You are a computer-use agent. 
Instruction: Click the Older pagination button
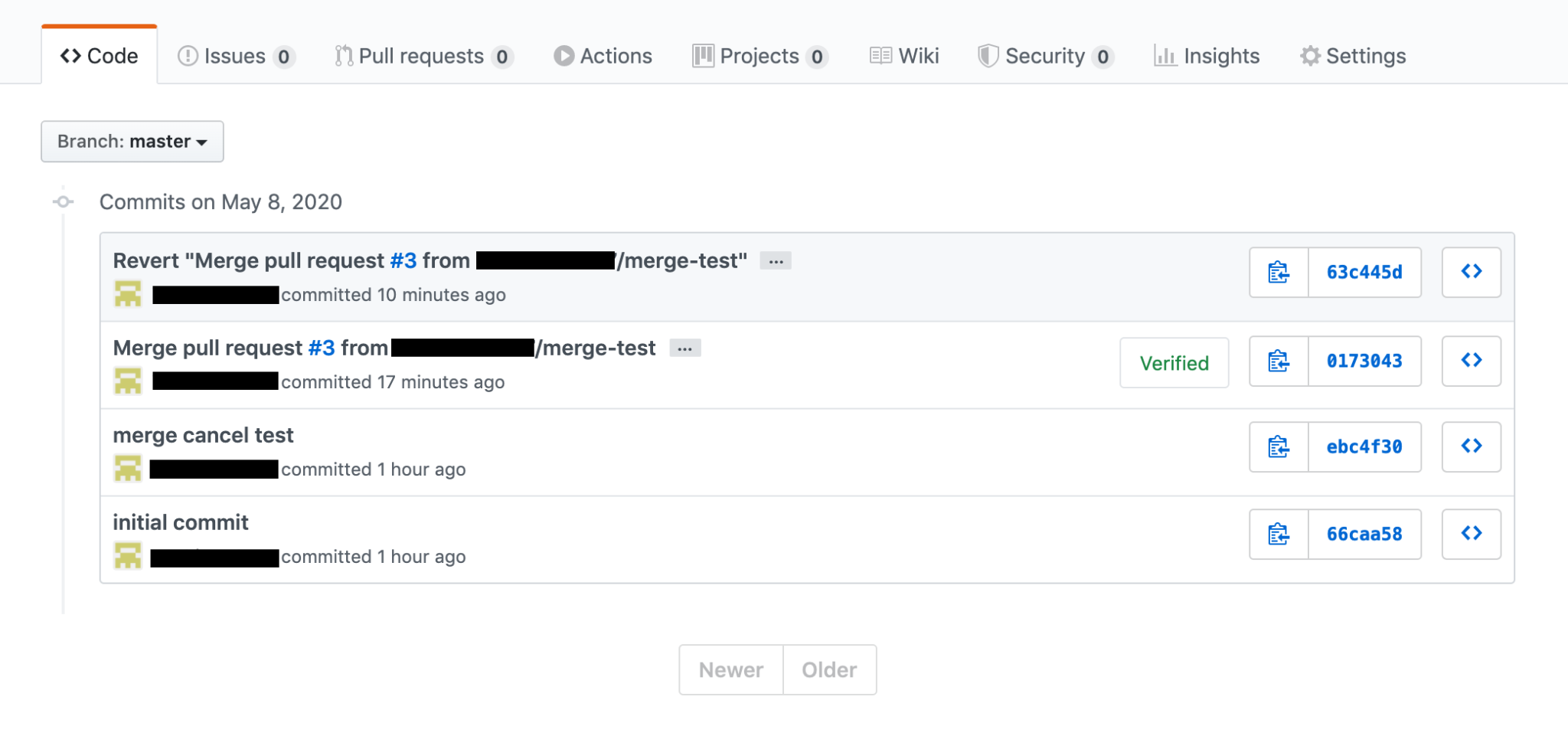click(829, 670)
